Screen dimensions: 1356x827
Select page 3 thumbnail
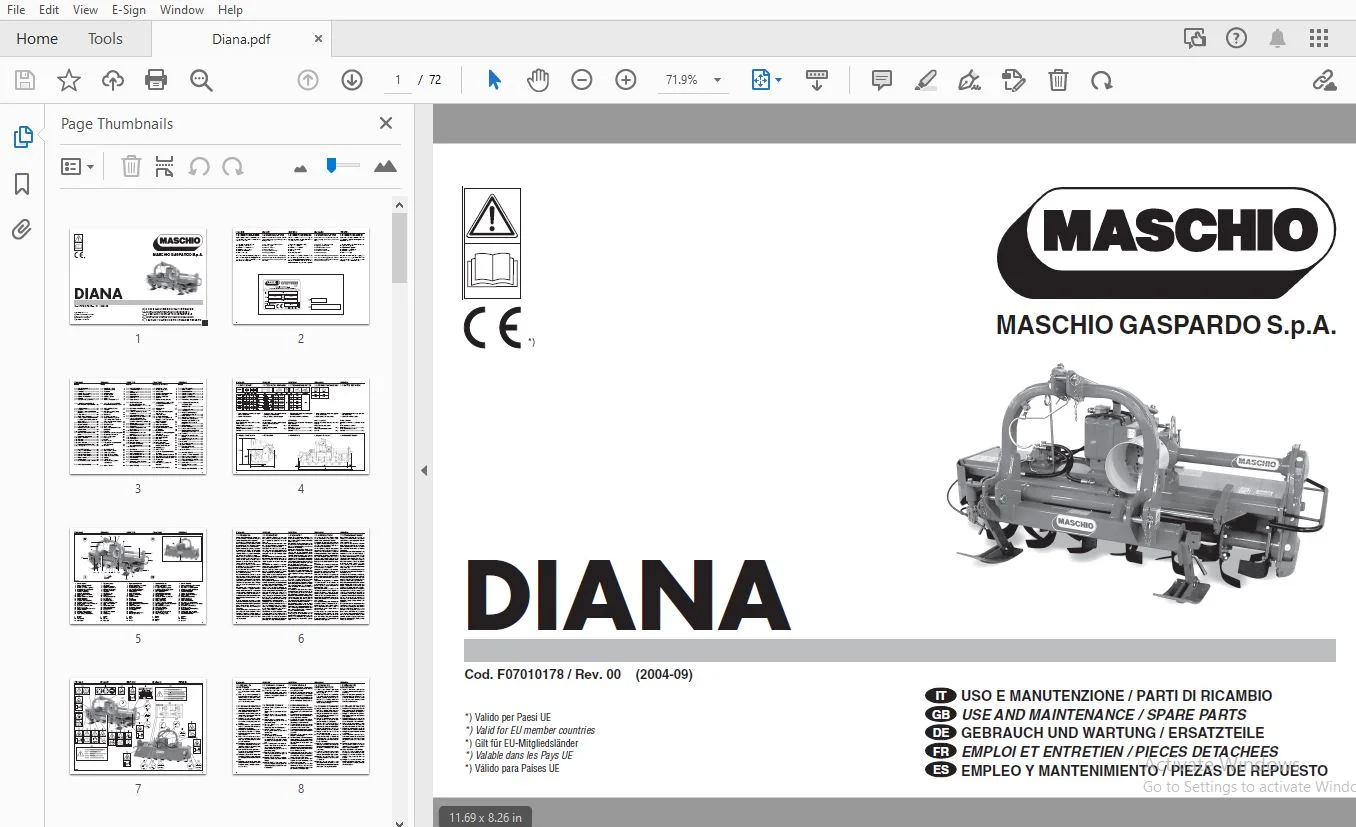pyautogui.click(x=138, y=426)
